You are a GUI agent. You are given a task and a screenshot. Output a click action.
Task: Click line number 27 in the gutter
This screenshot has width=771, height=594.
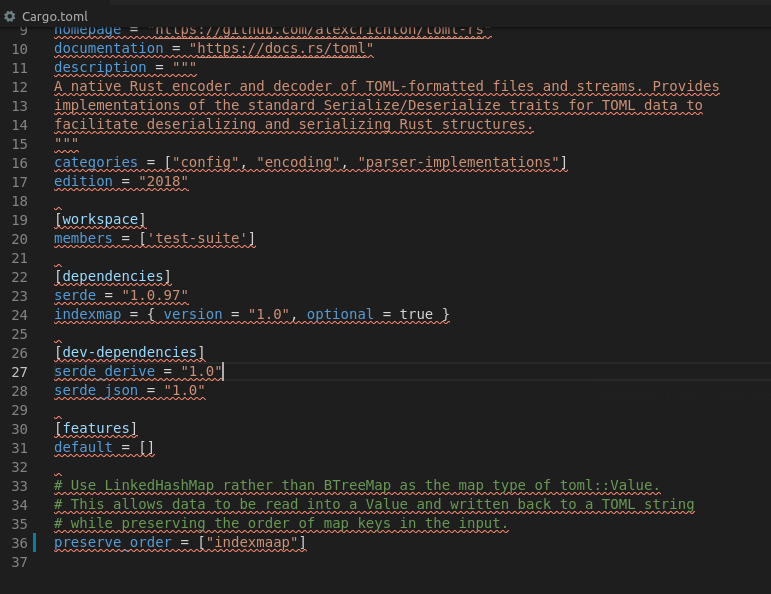[x=20, y=372]
